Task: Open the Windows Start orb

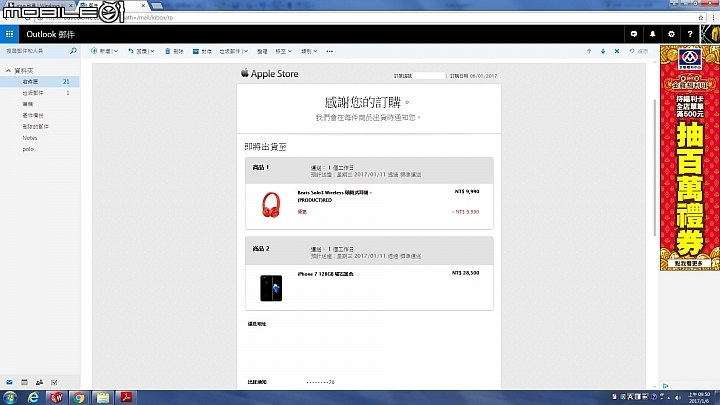Action: point(10,397)
